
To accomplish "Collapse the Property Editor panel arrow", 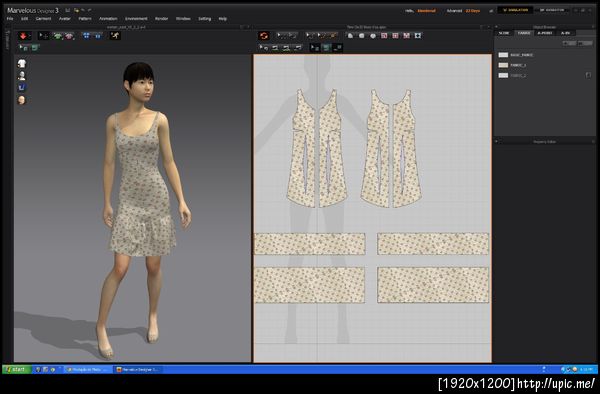I will [496, 142].
